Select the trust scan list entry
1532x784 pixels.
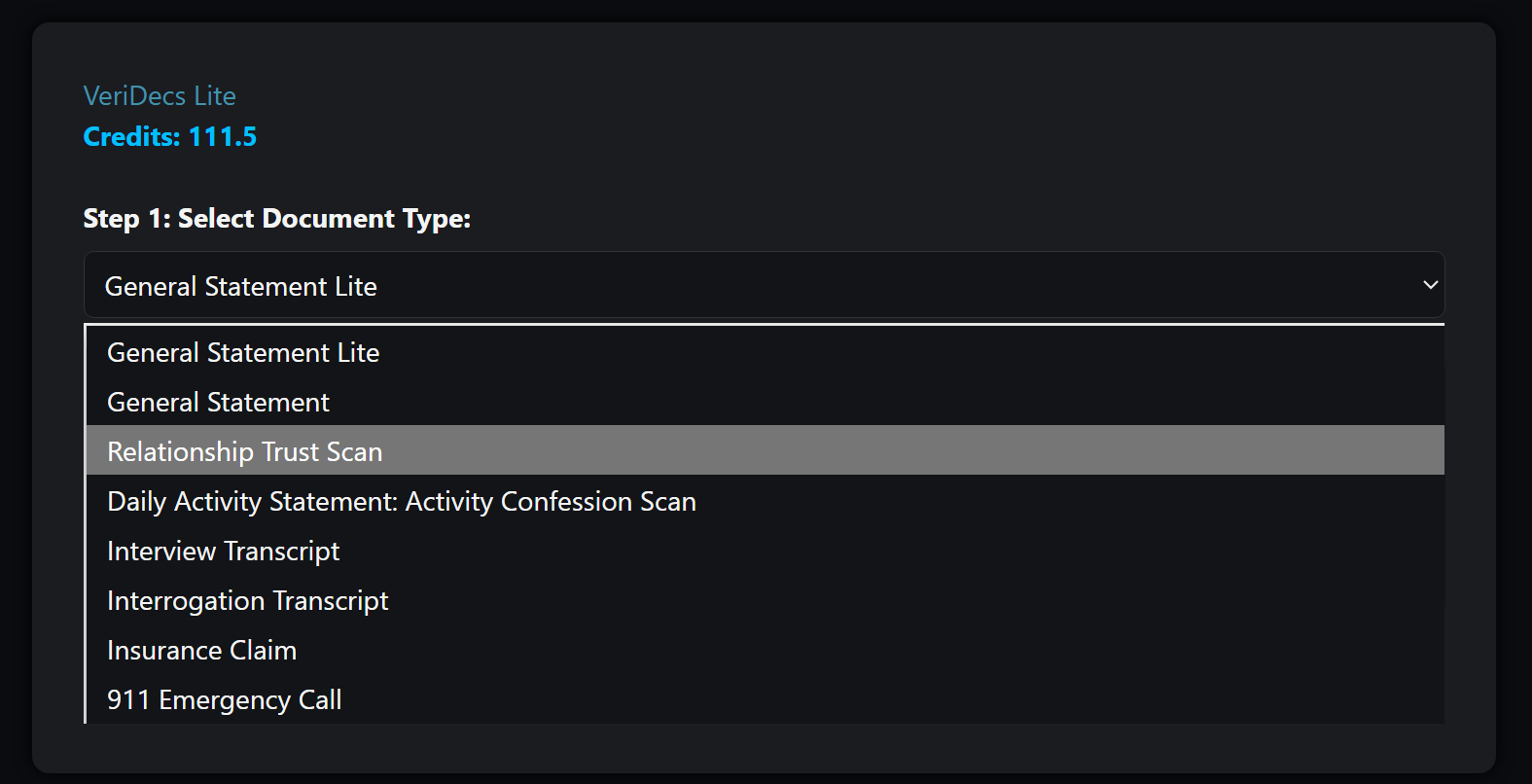pos(244,451)
